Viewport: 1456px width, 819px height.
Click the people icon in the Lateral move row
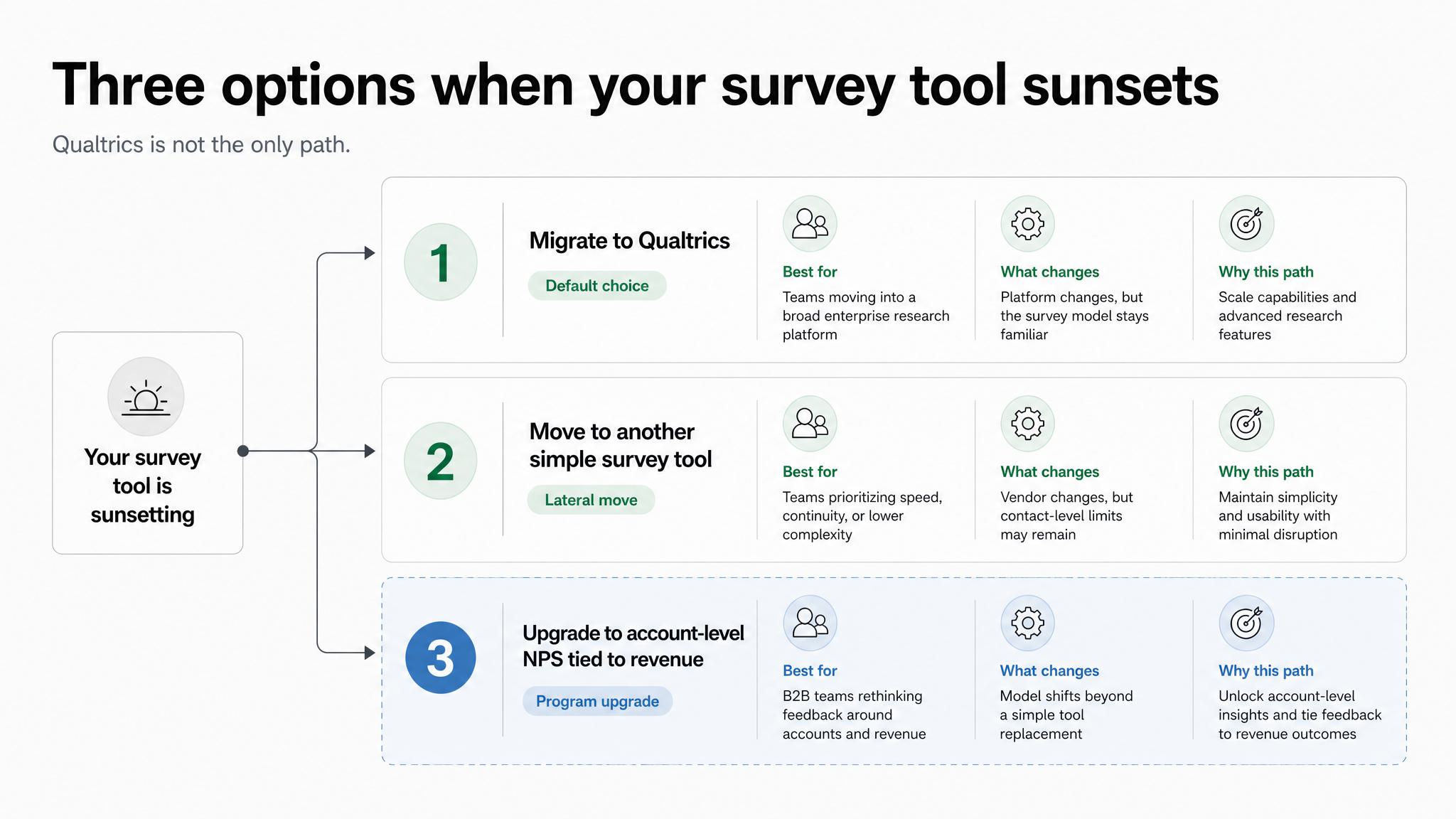pos(810,424)
